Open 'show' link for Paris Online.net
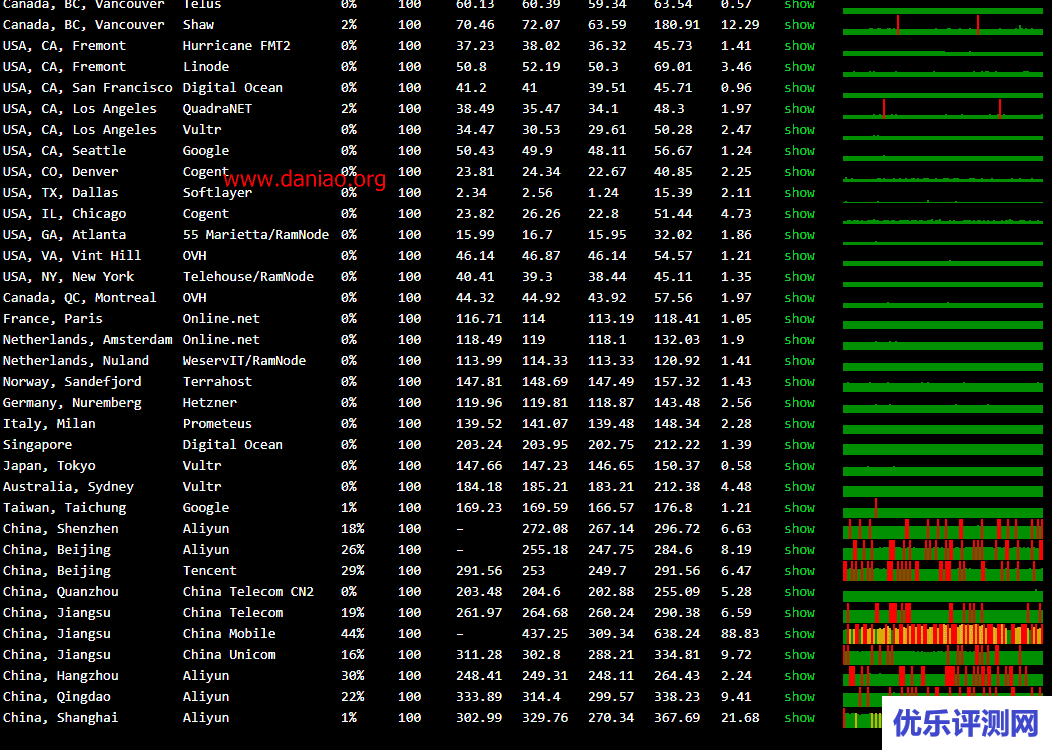Viewport: 1052px width, 750px height. coord(800,319)
